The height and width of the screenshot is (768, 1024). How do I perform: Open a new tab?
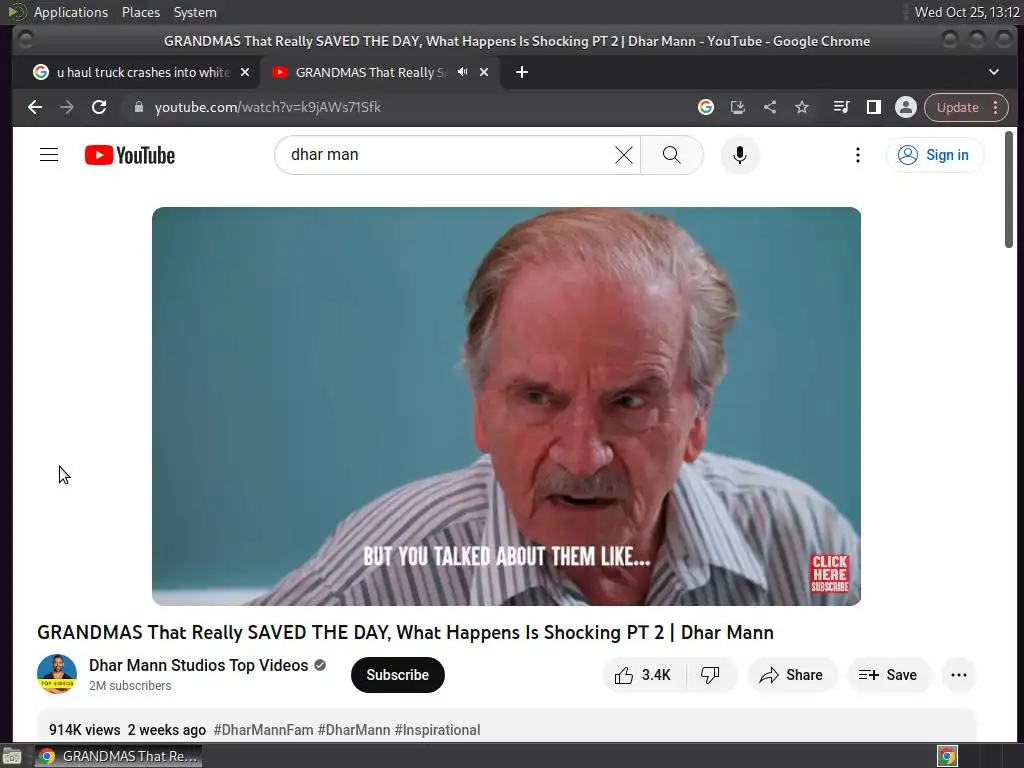tap(522, 72)
